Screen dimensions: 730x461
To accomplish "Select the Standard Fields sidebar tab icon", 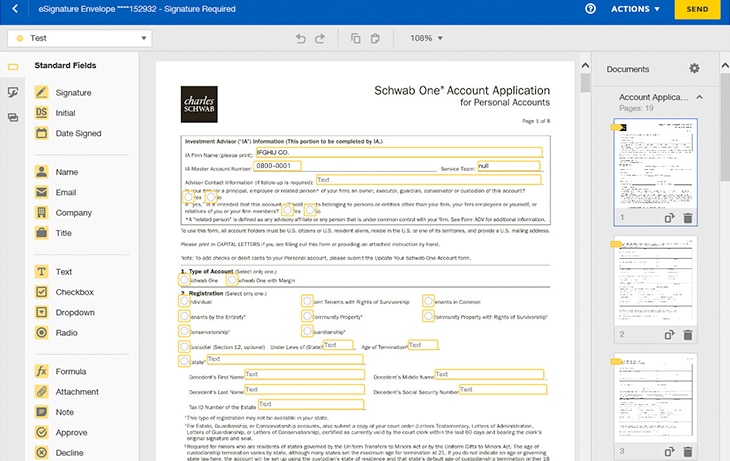I will pyautogui.click(x=13, y=67).
